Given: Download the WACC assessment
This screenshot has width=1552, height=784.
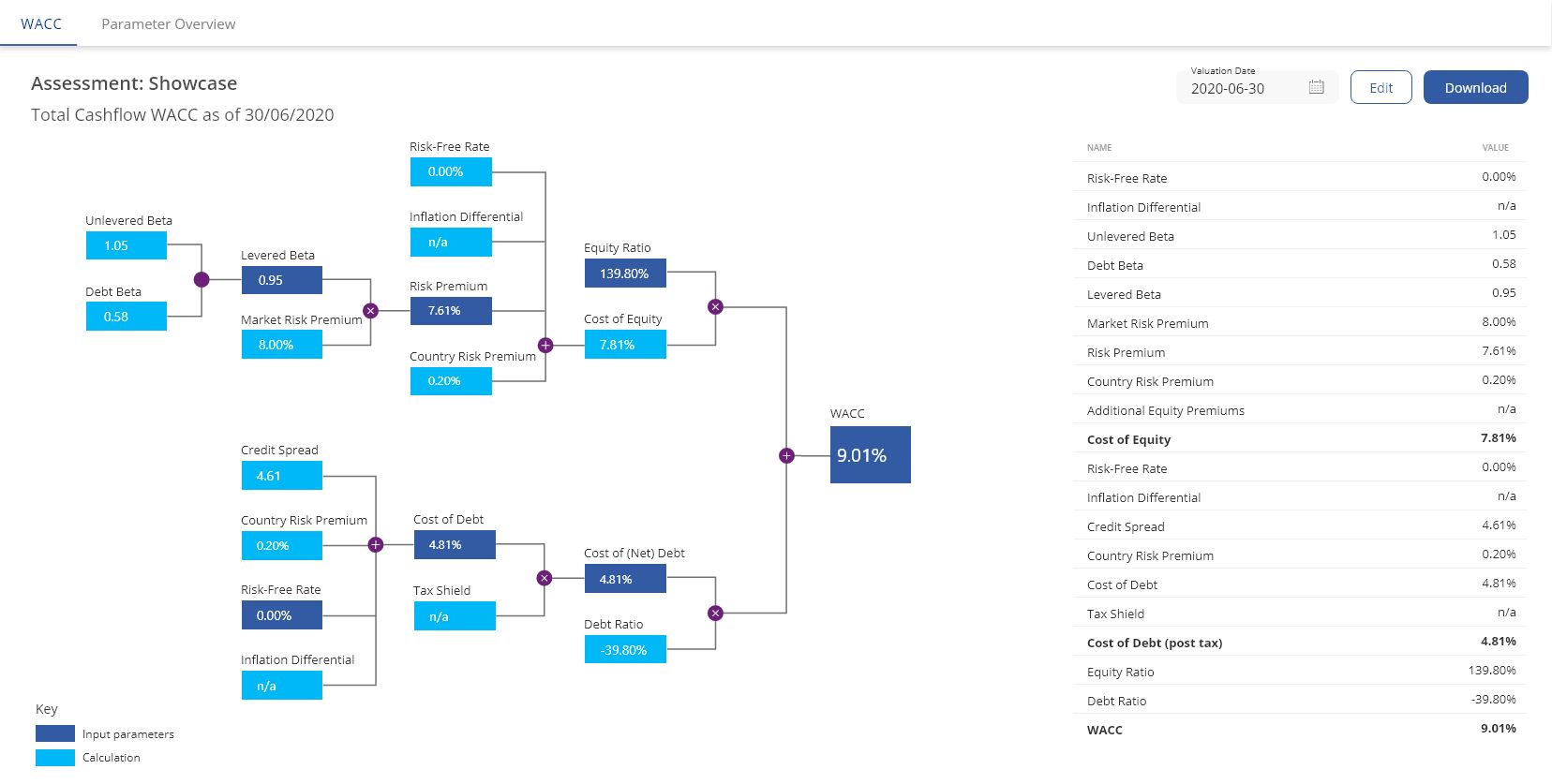Looking at the screenshot, I should tap(1475, 87).
